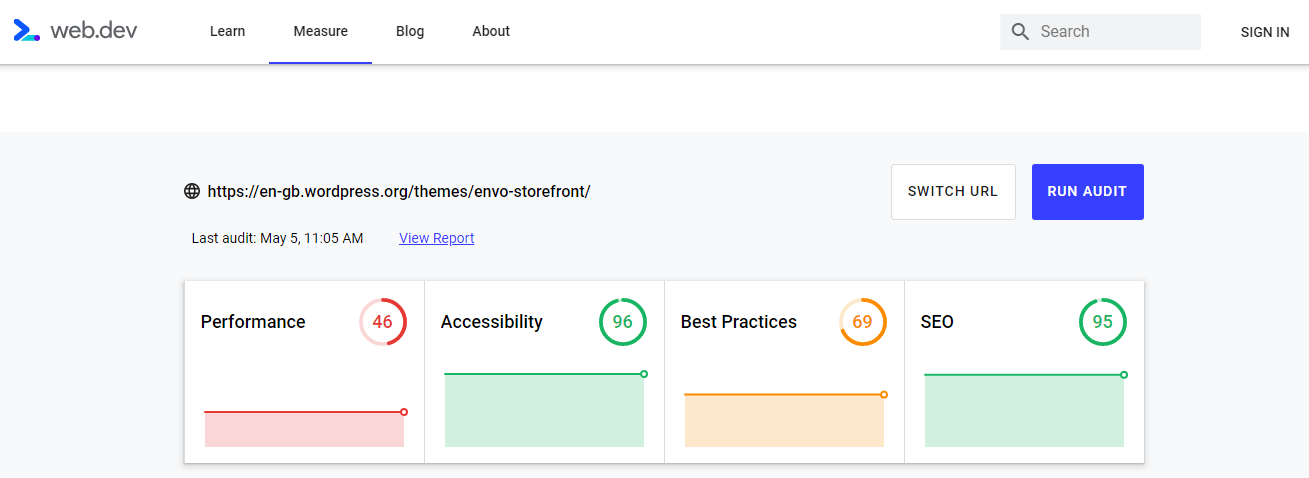Select the Measure tab
This screenshot has height=478, width=1309.
tap(320, 32)
